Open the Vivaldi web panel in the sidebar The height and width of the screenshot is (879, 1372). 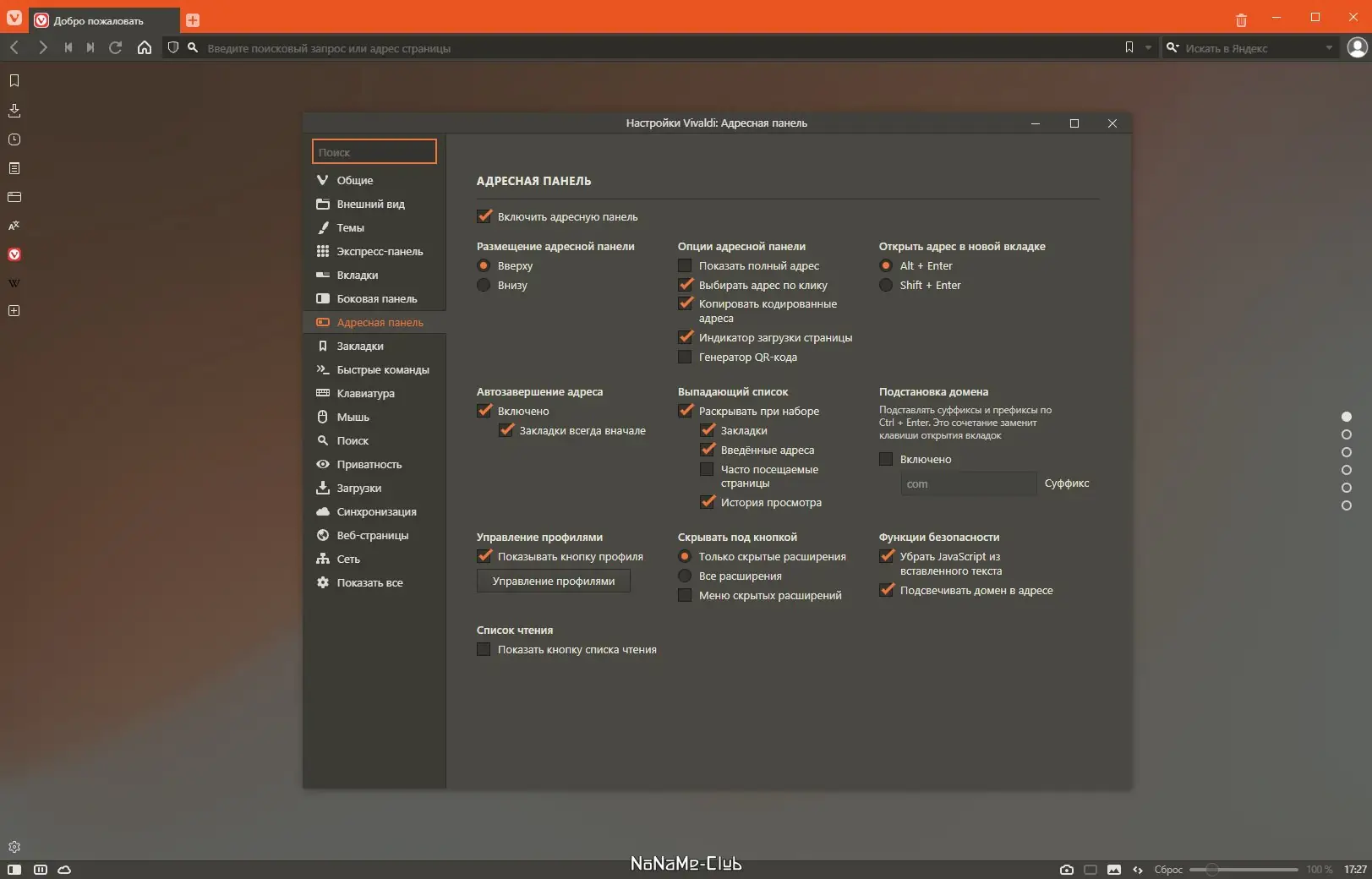pyautogui.click(x=14, y=254)
